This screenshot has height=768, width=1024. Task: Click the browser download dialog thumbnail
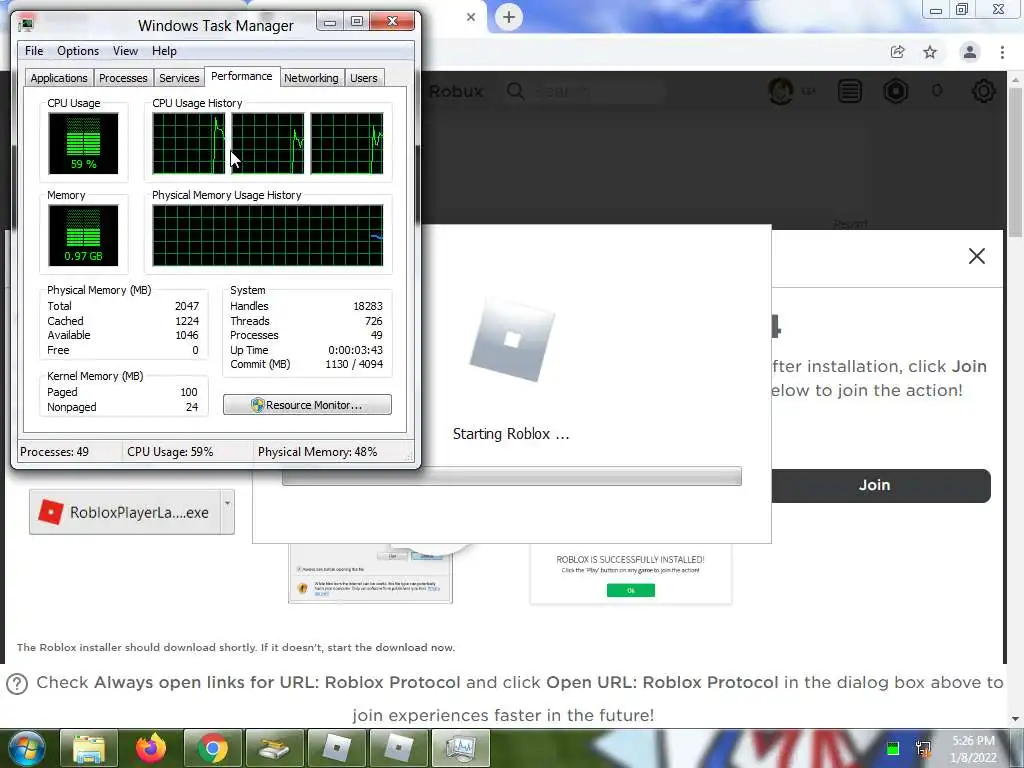[x=370, y=573]
